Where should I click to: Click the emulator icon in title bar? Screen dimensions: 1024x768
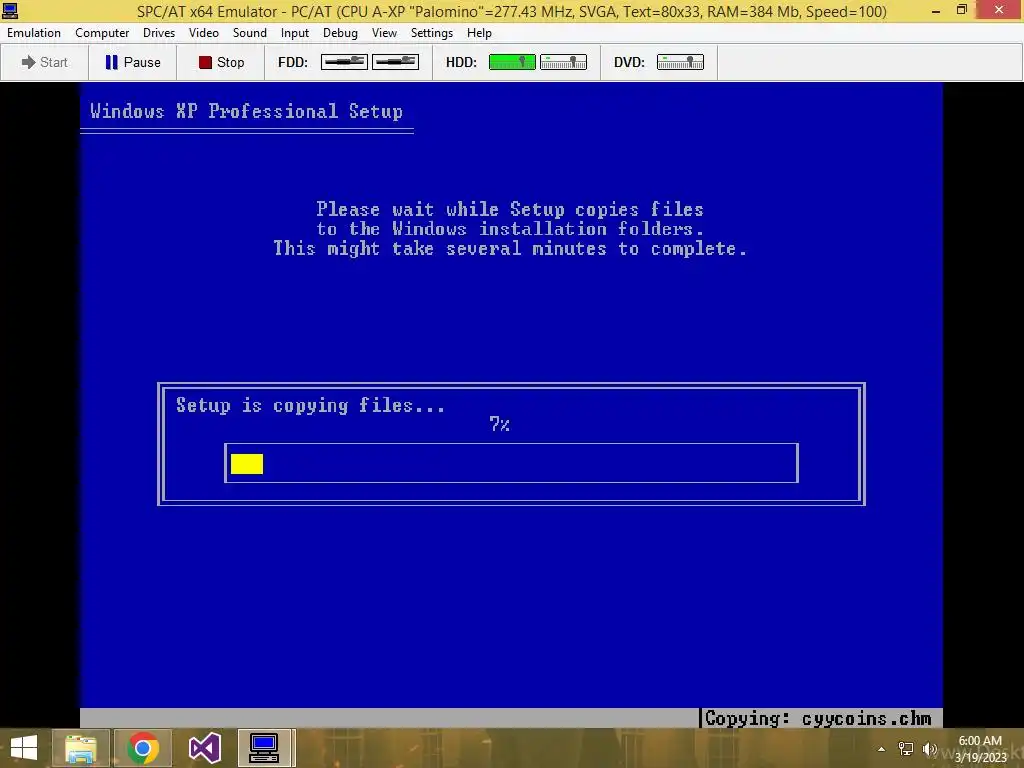point(10,10)
